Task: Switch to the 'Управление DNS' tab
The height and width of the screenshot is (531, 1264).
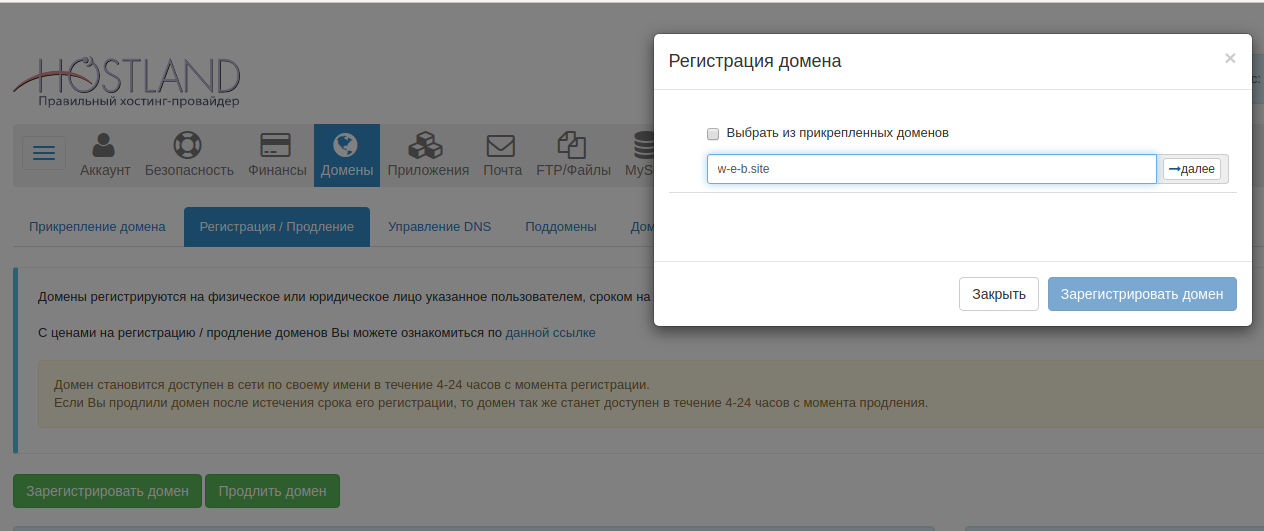Action: pyautogui.click(x=439, y=227)
